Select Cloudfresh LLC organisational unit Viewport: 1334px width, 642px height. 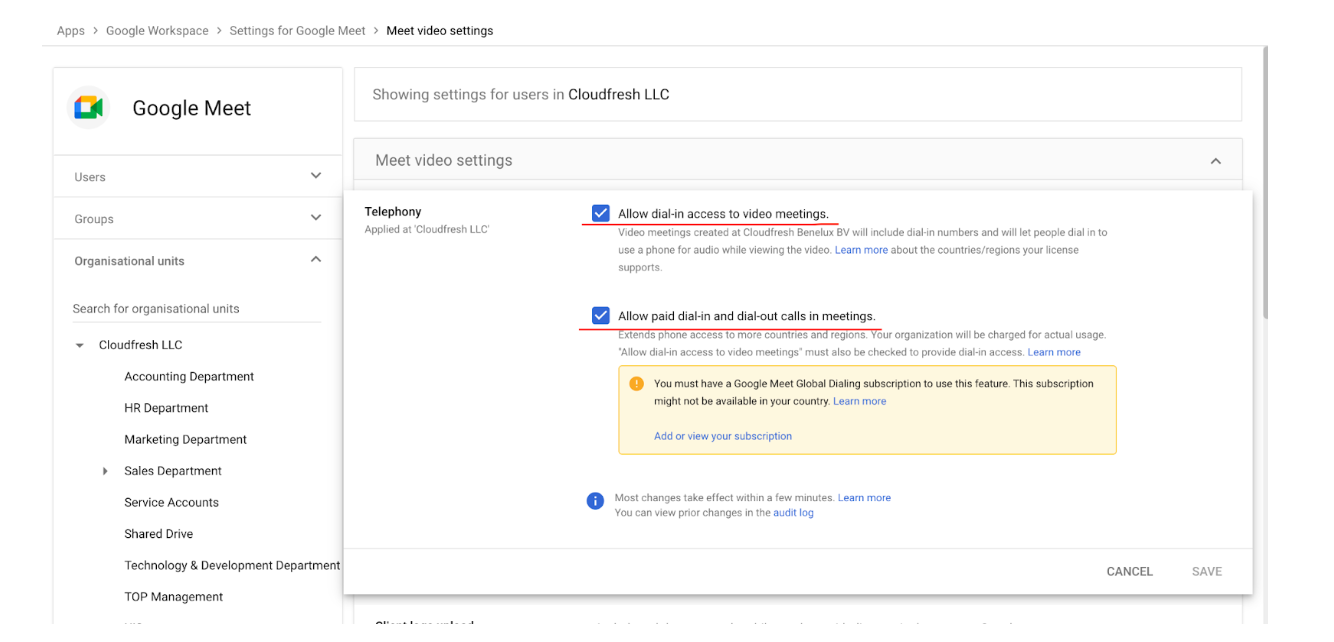(140, 345)
